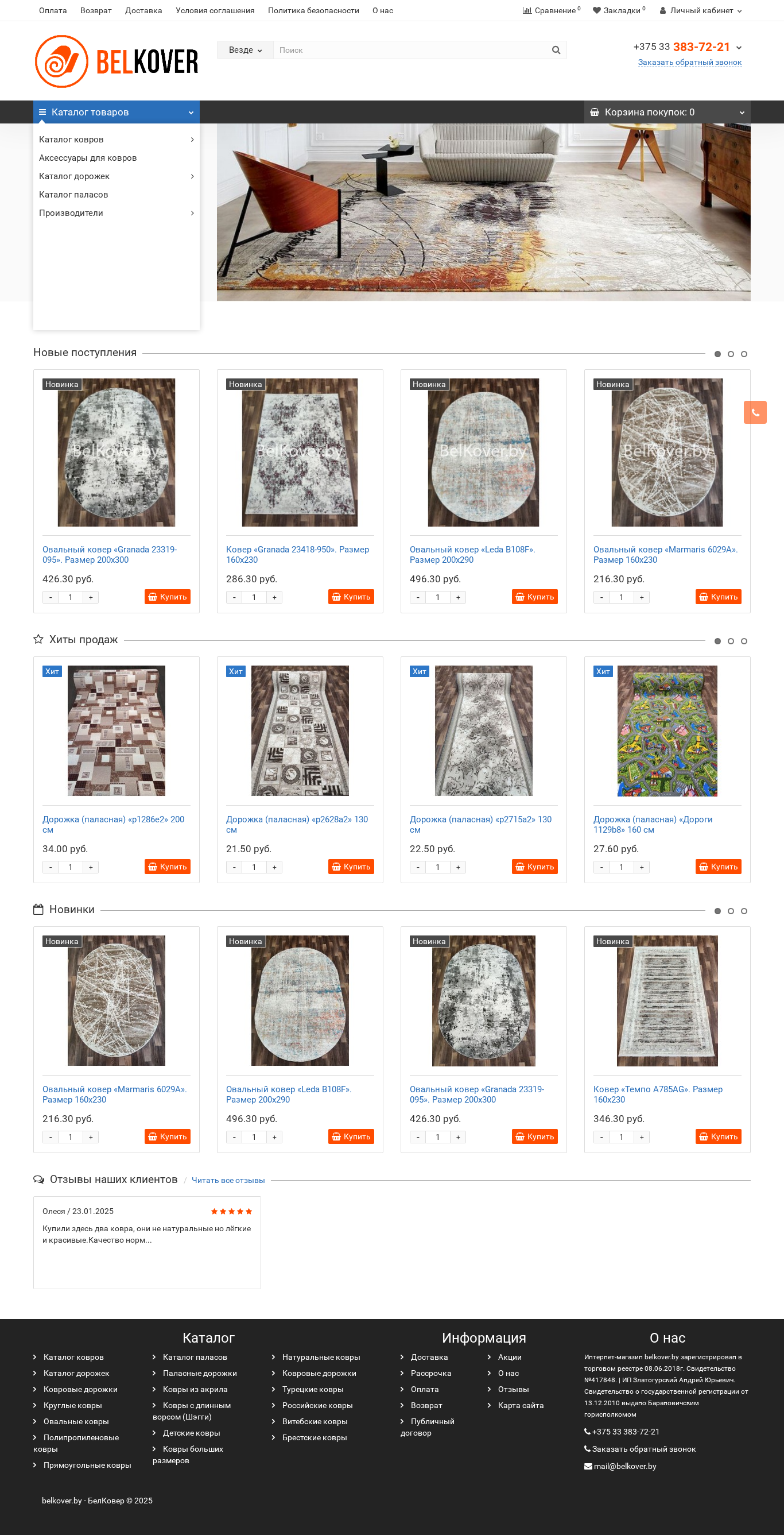The height and width of the screenshot is (1535, 784).
Task: Open the Везде search scope dropdown
Action: 245,50
